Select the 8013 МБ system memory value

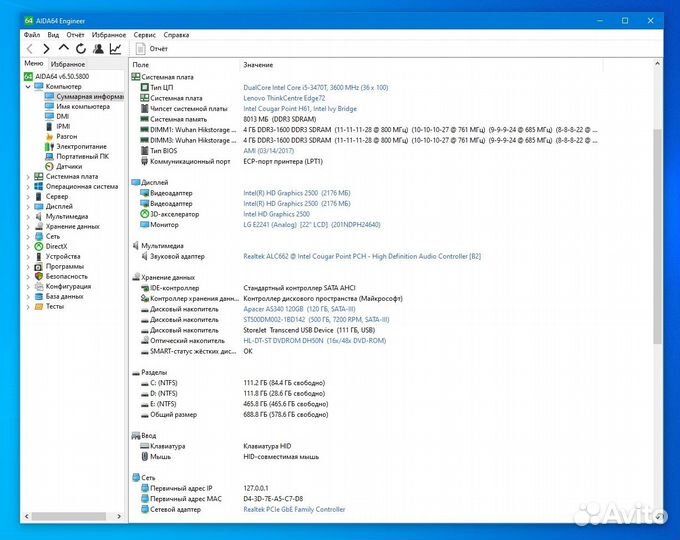[280, 119]
